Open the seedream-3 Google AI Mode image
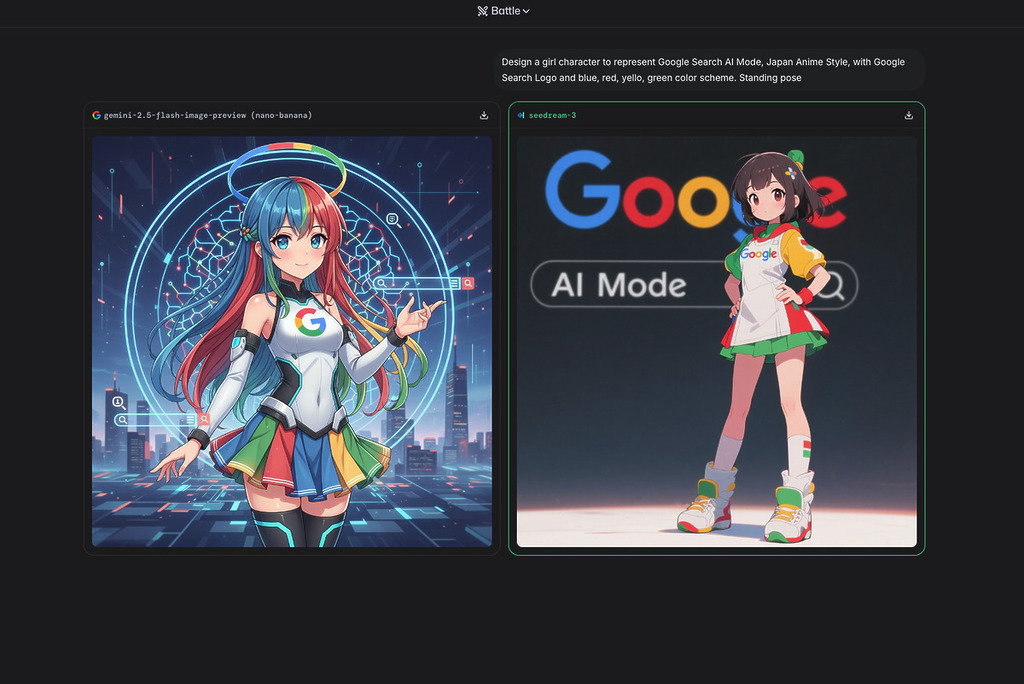Screen dimensions: 1024x684 (x=716, y=341)
